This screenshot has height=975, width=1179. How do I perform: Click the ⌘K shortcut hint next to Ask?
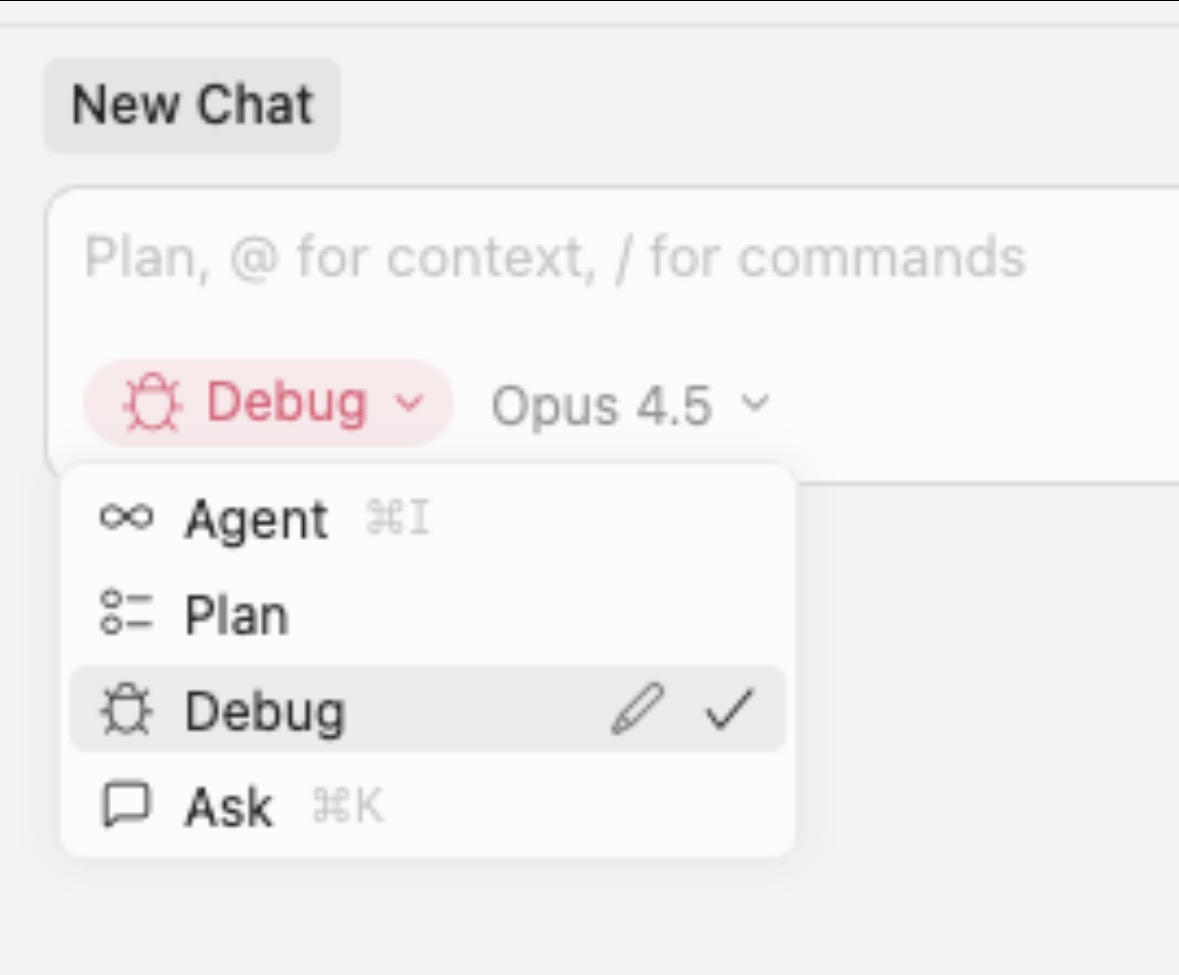coord(348,806)
